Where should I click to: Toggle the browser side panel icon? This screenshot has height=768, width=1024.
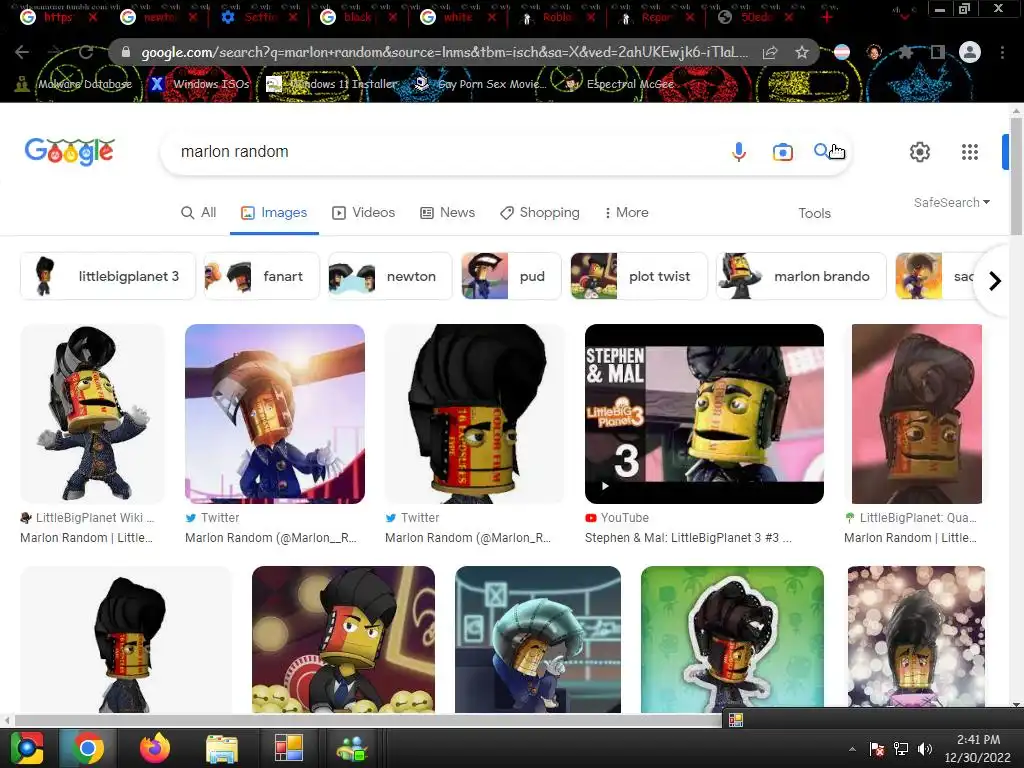[938, 52]
